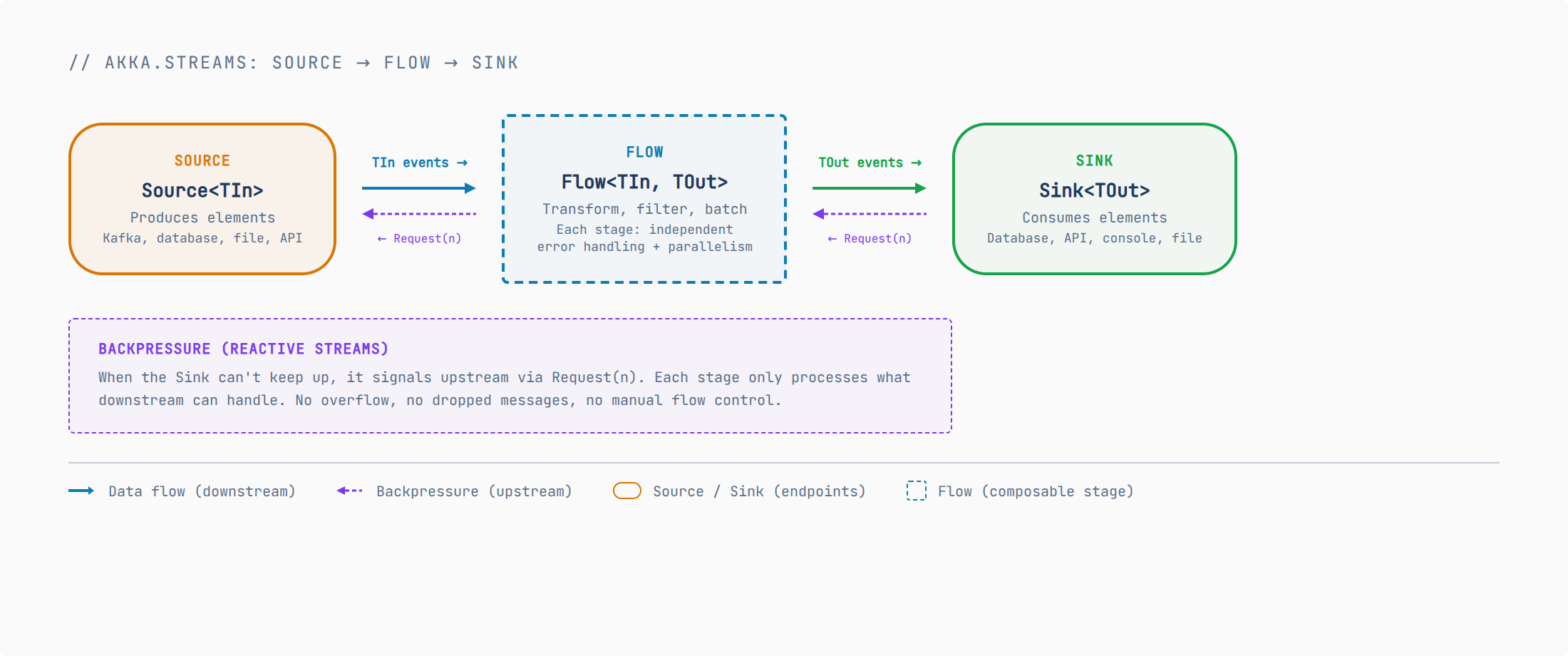Click 'Backpressure (upstream)' legend text
The image size is (1568, 656).
click(474, 491)
